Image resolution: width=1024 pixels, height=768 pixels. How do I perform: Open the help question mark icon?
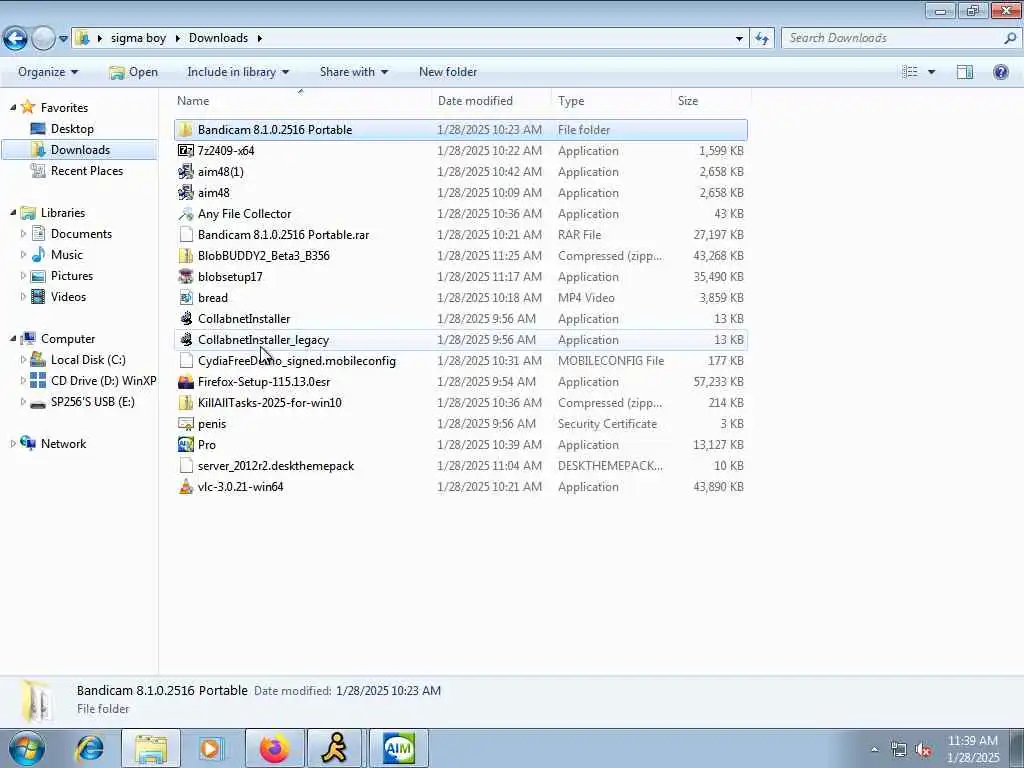1000,72
